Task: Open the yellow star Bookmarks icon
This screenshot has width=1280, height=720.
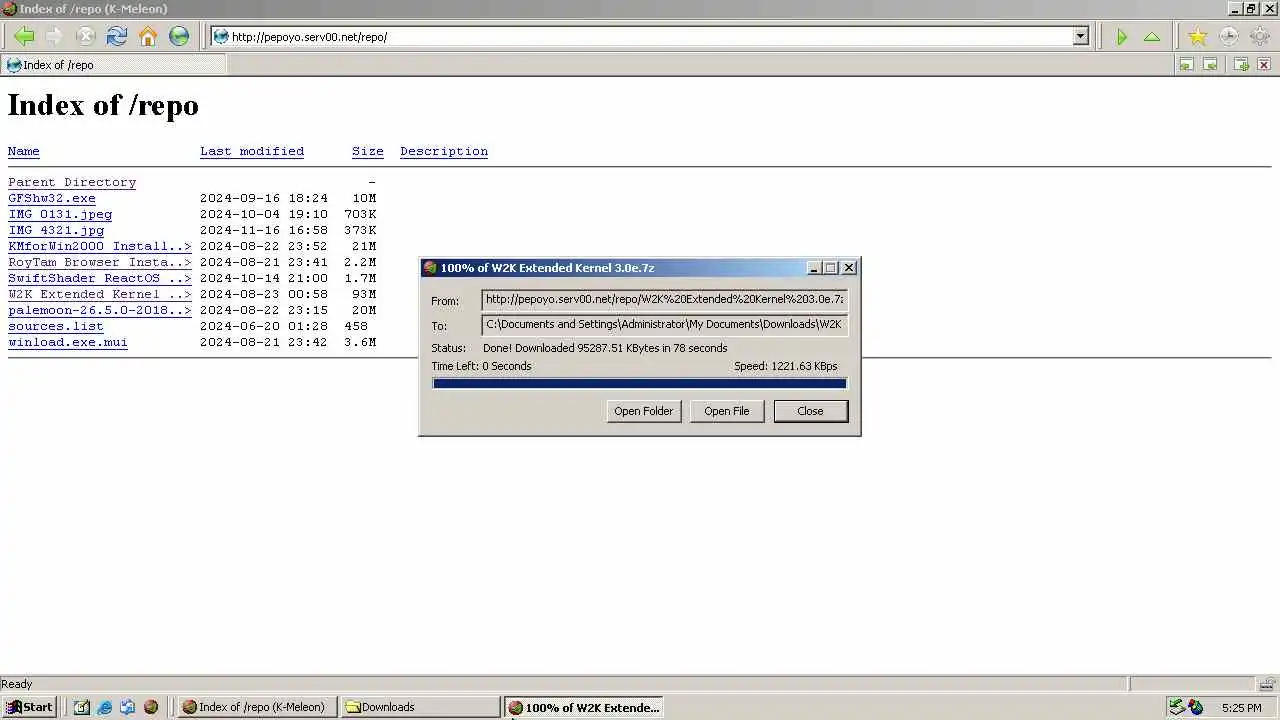Action: (x=1197, y=37)
